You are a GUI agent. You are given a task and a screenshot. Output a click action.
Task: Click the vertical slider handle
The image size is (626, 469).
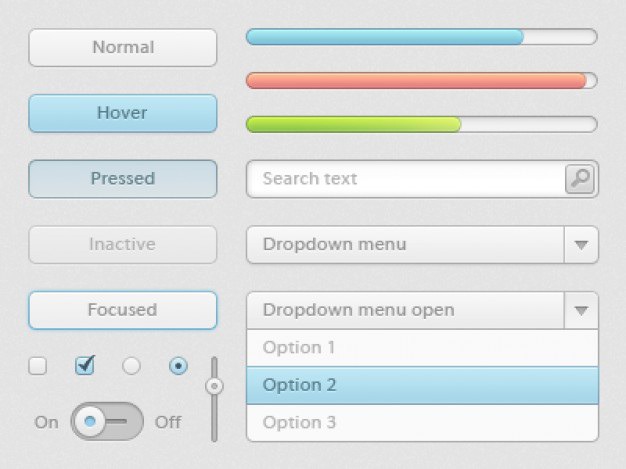(214, 386)
